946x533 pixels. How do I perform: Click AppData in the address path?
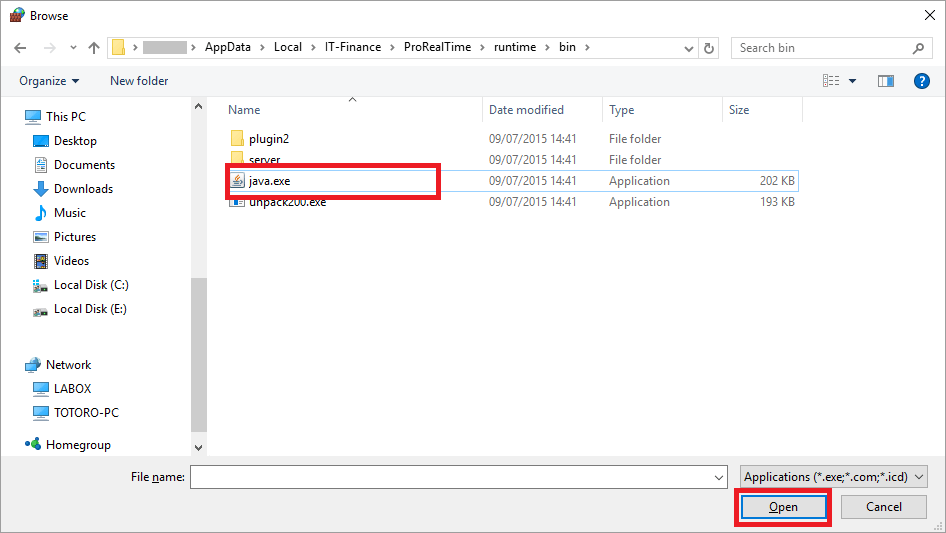(227, 47)
